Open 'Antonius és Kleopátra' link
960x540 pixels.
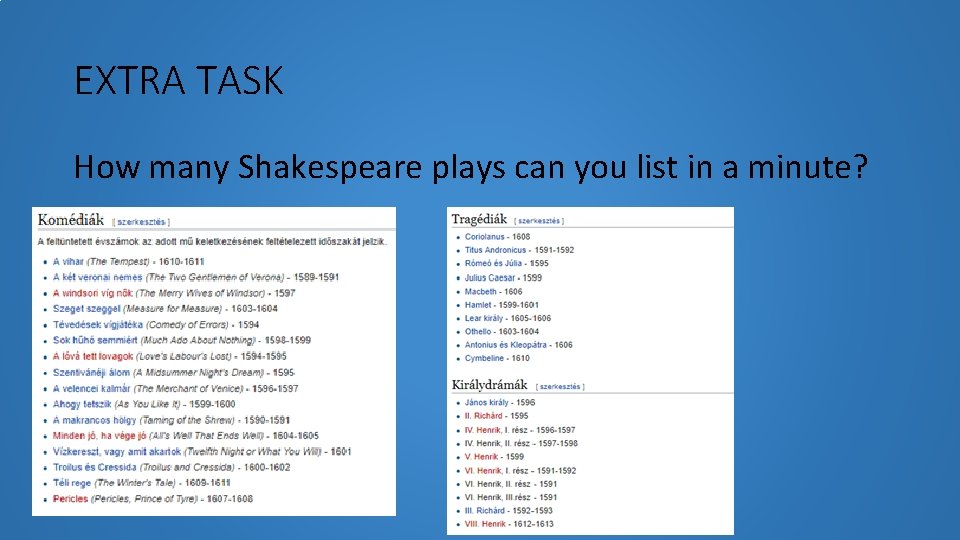tap(506, 345)
